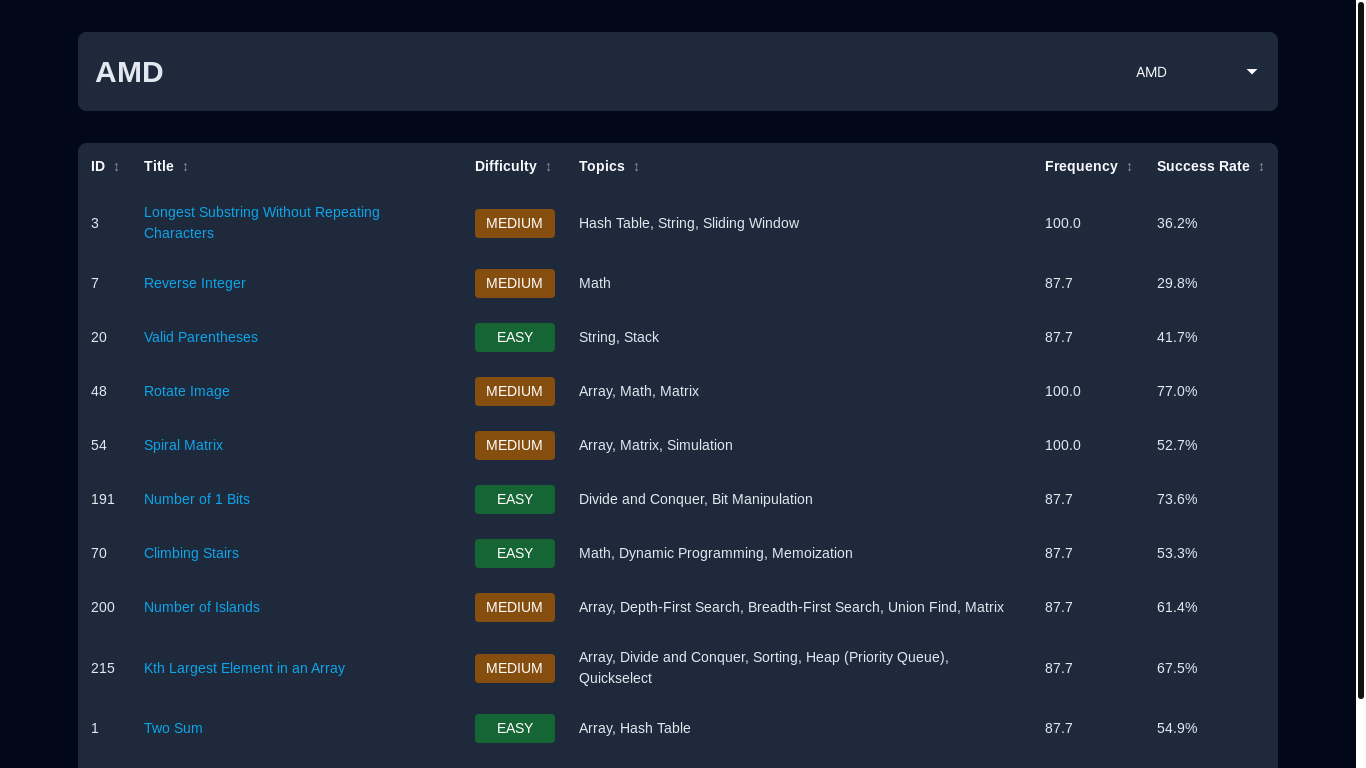Click topics 'Hash Table, String, Sliding Window'
Viewport: 1366px width, 768px height.
(x=689, y=223)
